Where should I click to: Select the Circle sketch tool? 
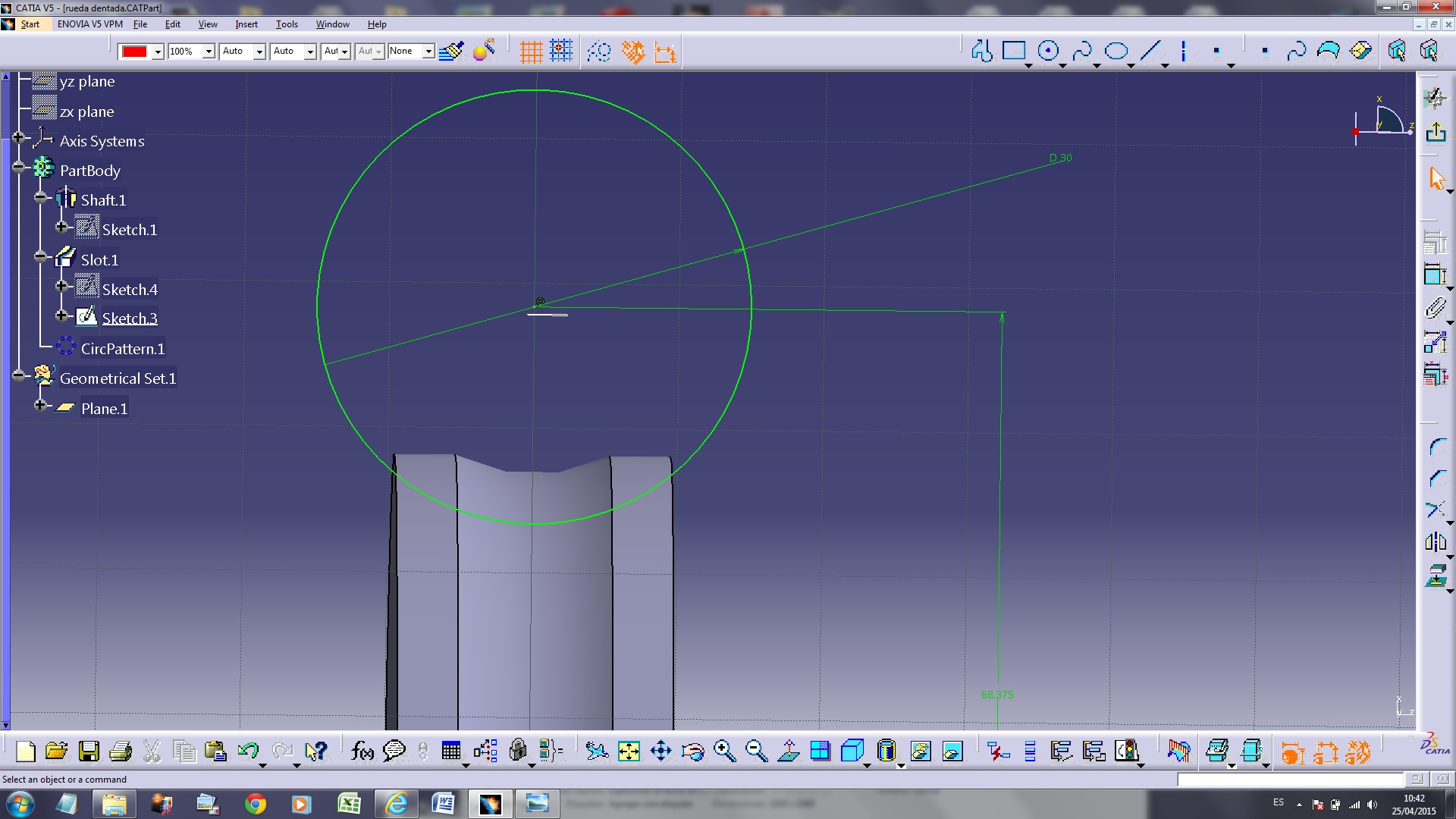coord(1048,51)
